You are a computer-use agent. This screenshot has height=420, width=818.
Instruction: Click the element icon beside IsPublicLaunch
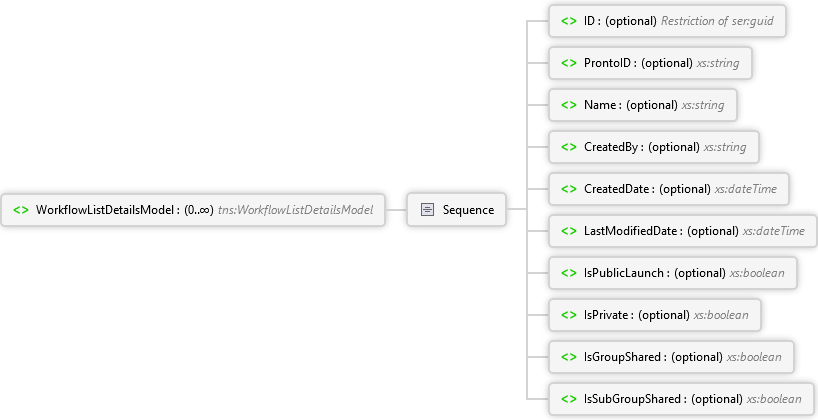pos(568,273)
